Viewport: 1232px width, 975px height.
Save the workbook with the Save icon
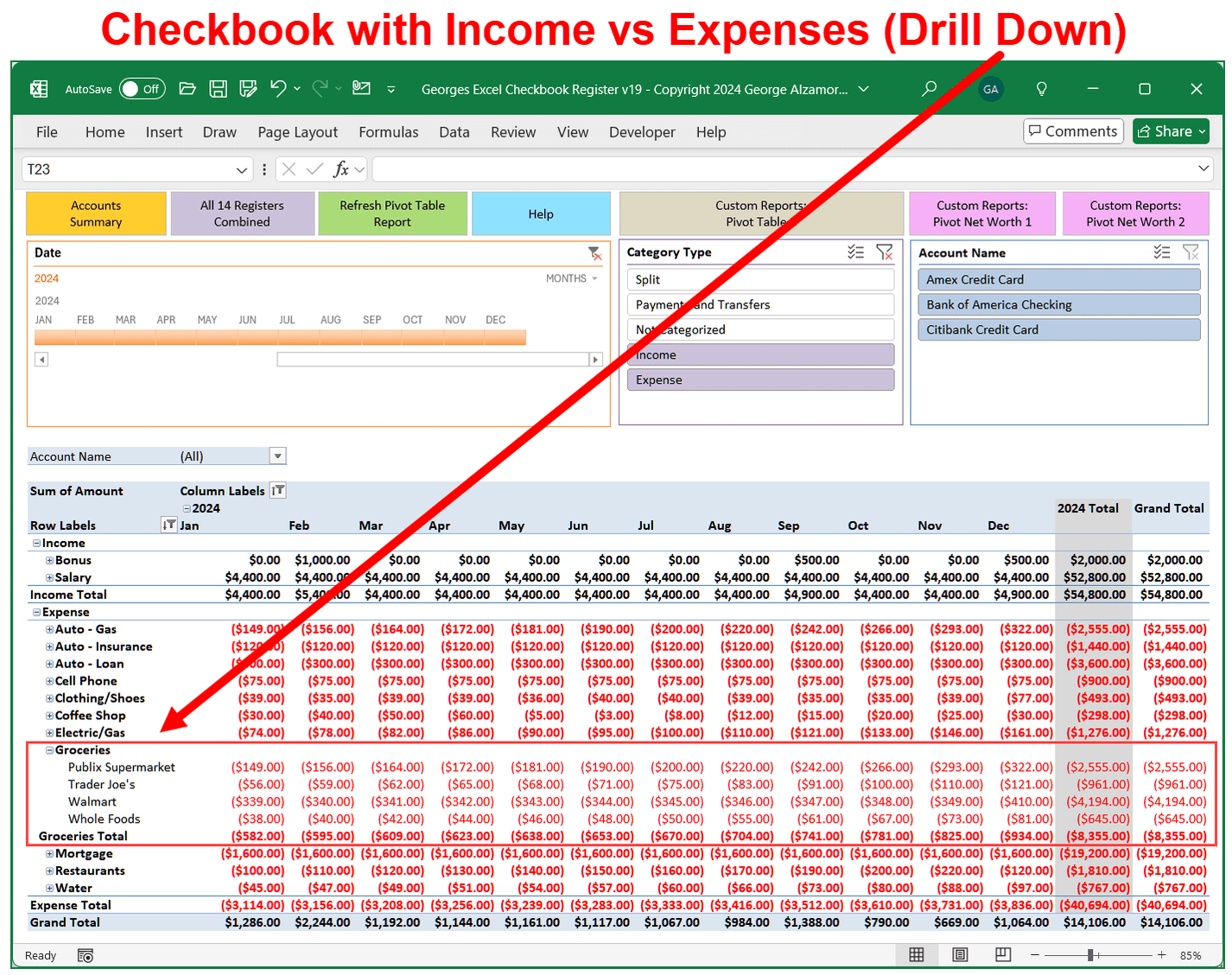coord(218,88)
